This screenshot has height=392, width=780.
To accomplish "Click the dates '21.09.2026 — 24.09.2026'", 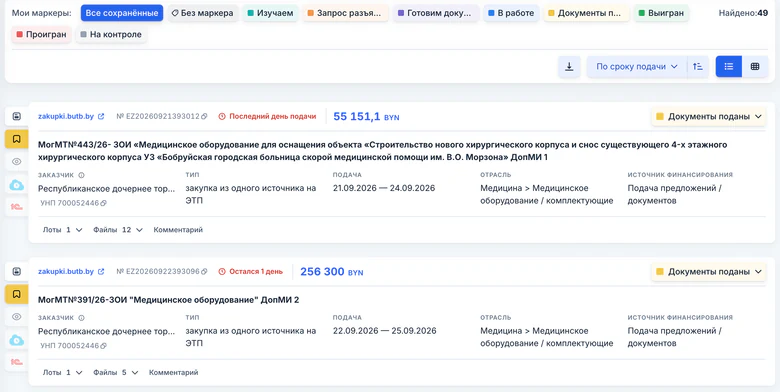I will 384,188.
